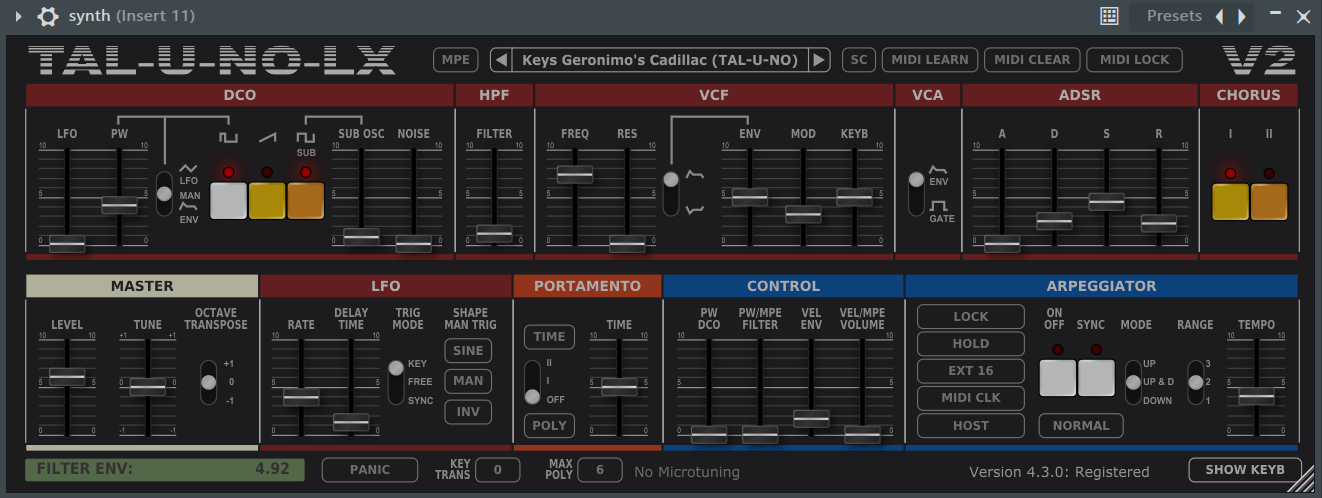Open the NORMAL arpeggiator mode dropdown
The width and height of the screenshot is (1322, 498).
click(1081, 426)
